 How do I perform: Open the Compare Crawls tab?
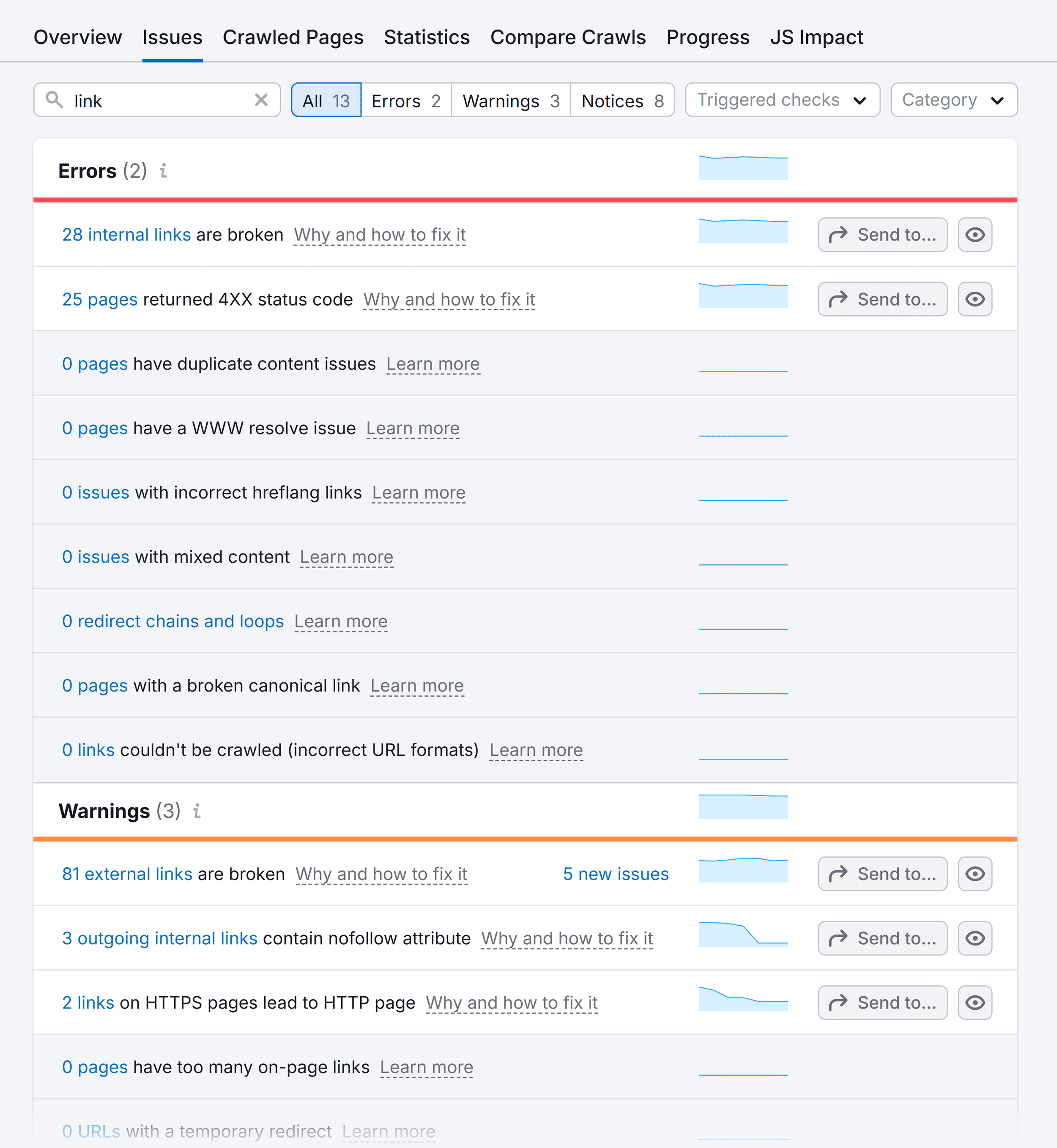pyautogui.click(x=568, y=37)
